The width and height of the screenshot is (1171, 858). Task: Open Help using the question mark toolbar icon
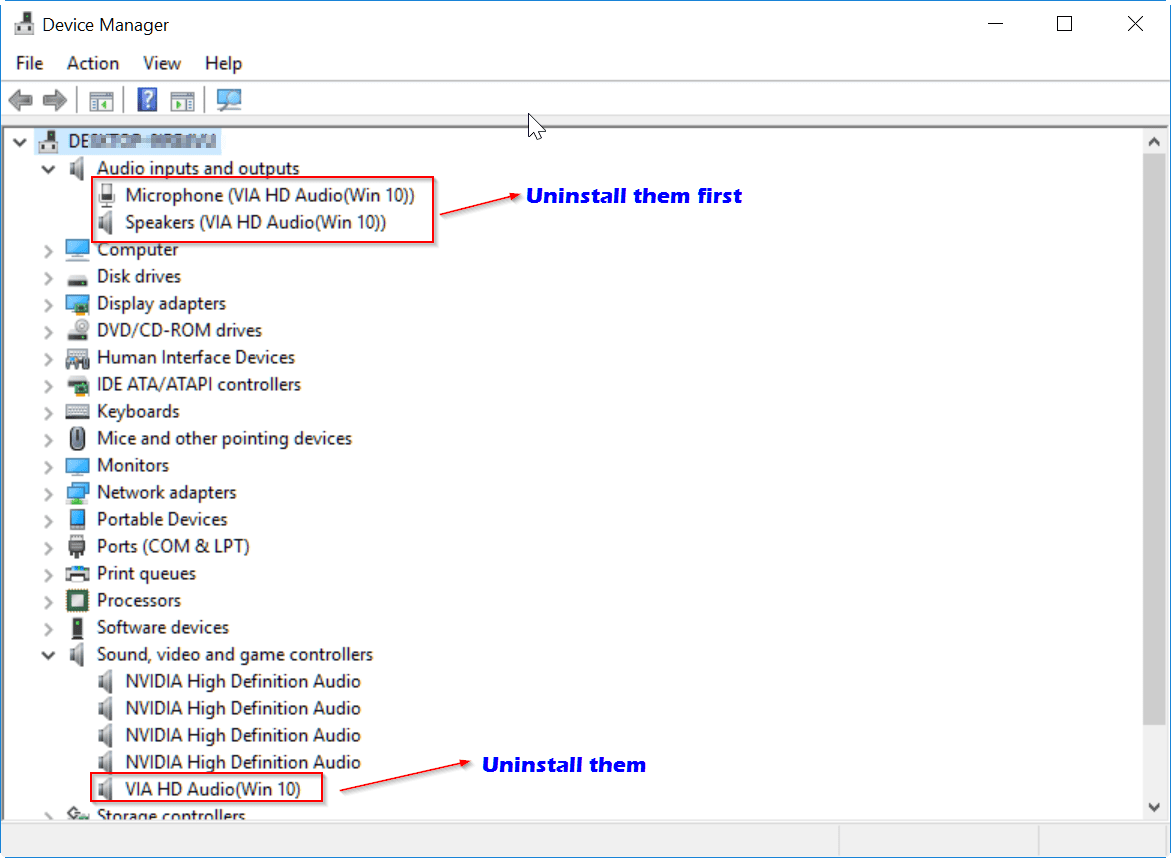pyautogui.click(x=146, y=99)
